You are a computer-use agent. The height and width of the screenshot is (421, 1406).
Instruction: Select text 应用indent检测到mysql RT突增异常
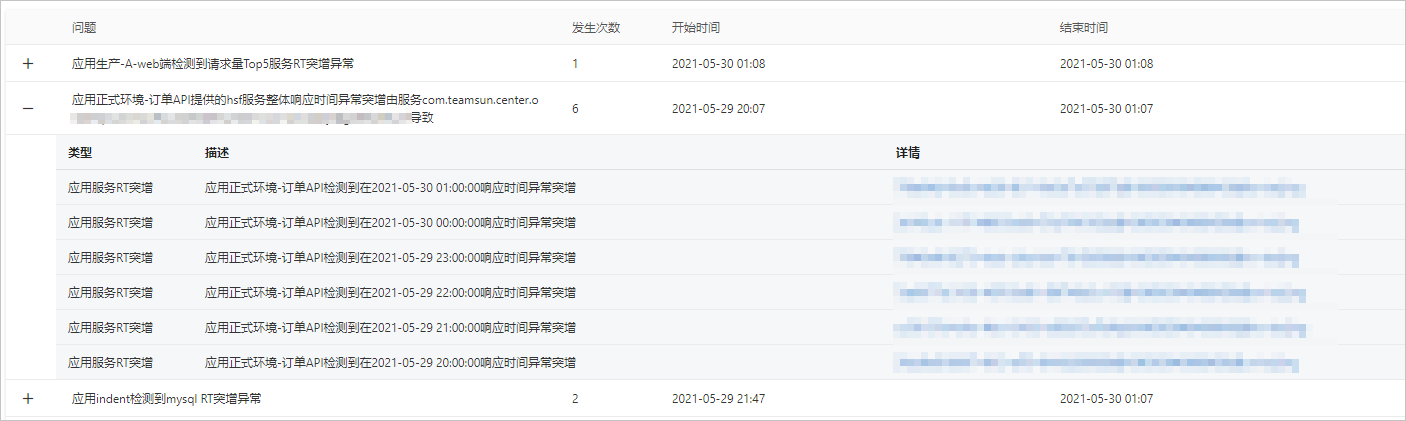tap(167, 399)
